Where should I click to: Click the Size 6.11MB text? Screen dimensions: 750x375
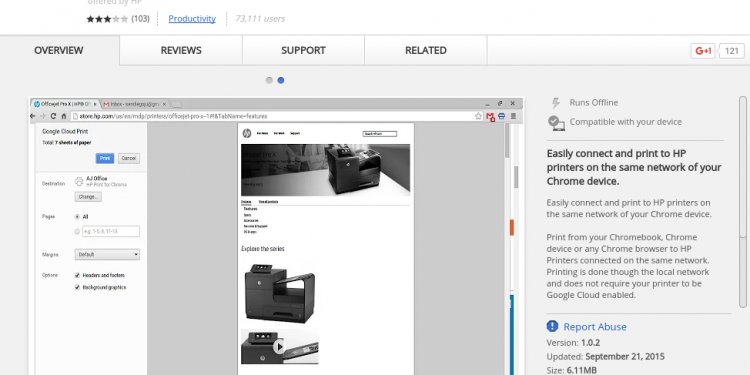(571, 370)
